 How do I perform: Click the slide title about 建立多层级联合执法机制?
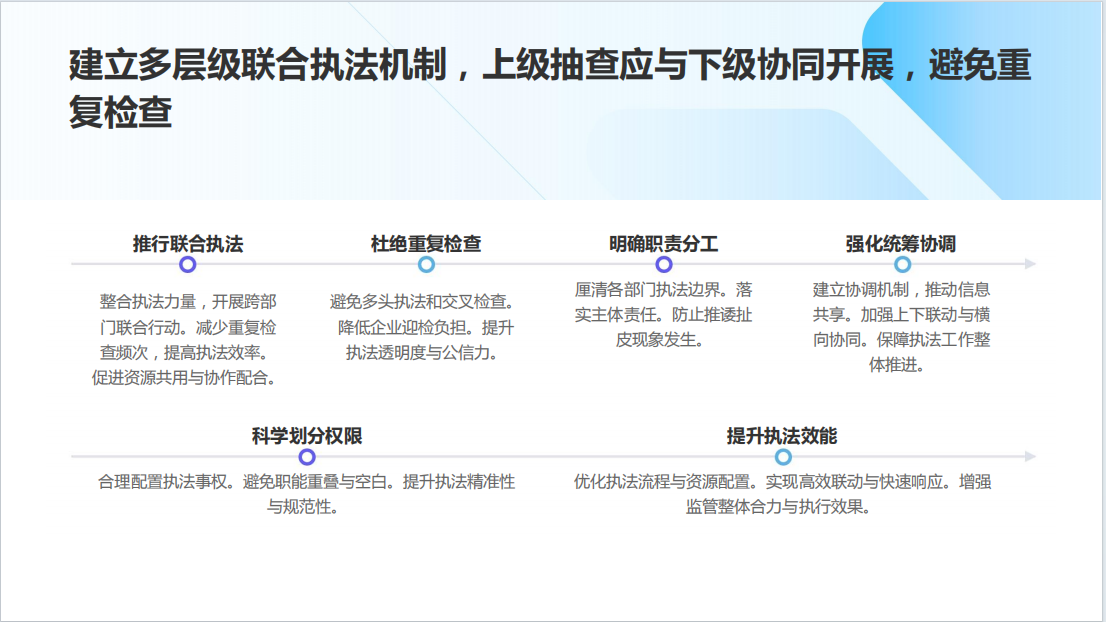[550, 89]
